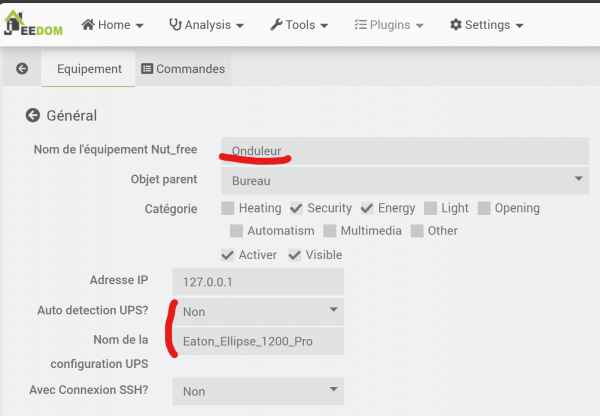Image resolution: width=600 pixels, height=416 pixels.
Task: Click the back arrow icon next to Général
Action: (32, 116)
